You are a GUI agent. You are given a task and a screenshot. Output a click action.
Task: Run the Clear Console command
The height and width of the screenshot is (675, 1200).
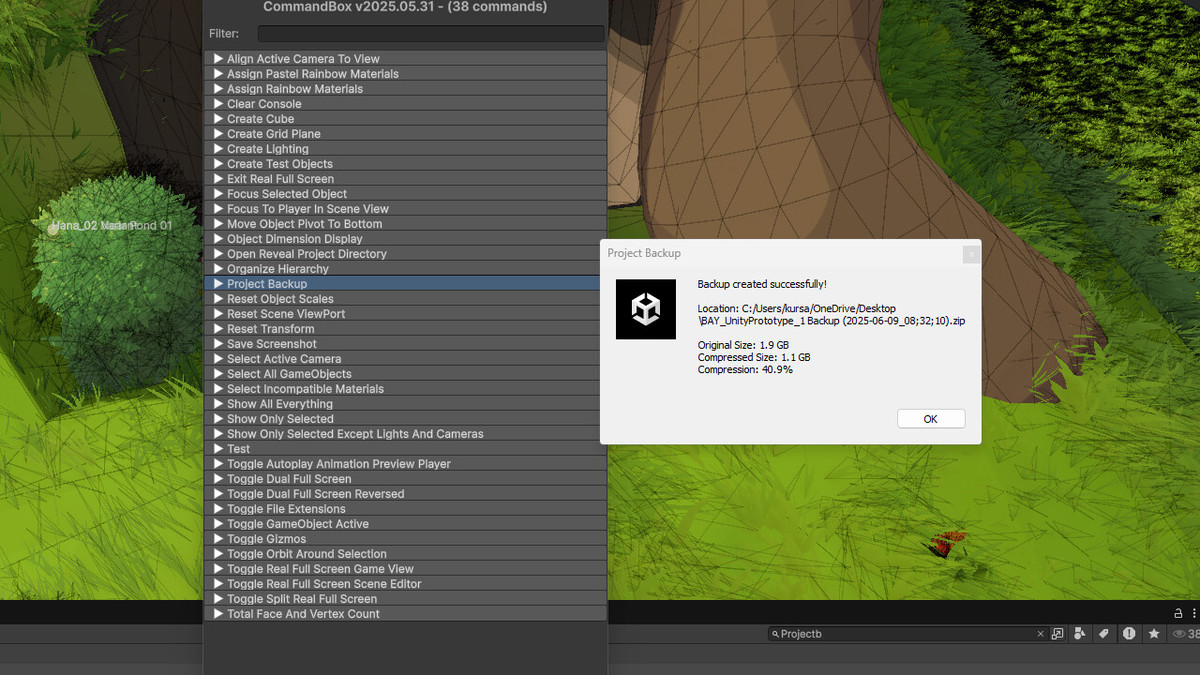point(405,104)
